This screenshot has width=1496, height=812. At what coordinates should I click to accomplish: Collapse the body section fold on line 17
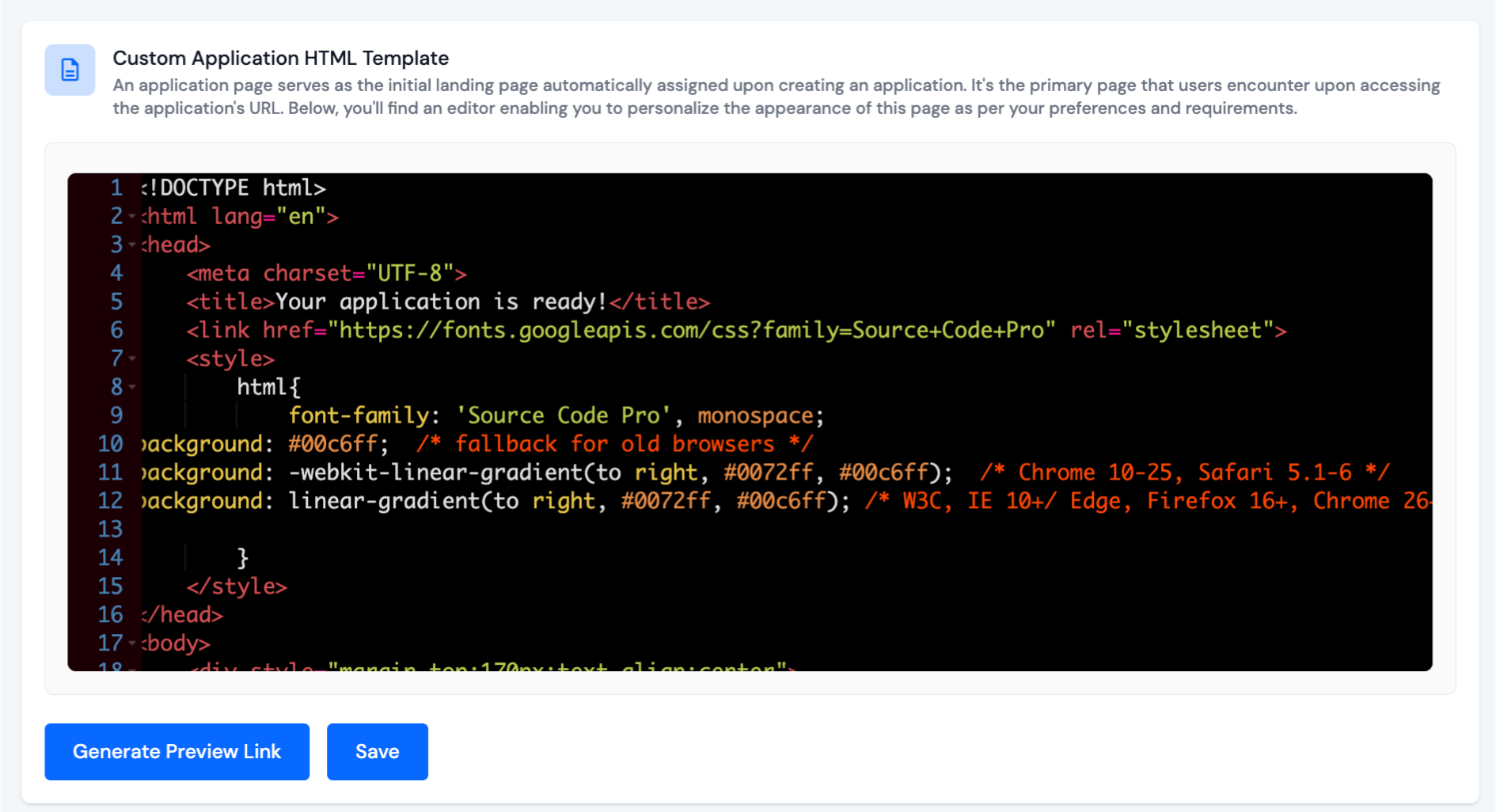(131, 643)
